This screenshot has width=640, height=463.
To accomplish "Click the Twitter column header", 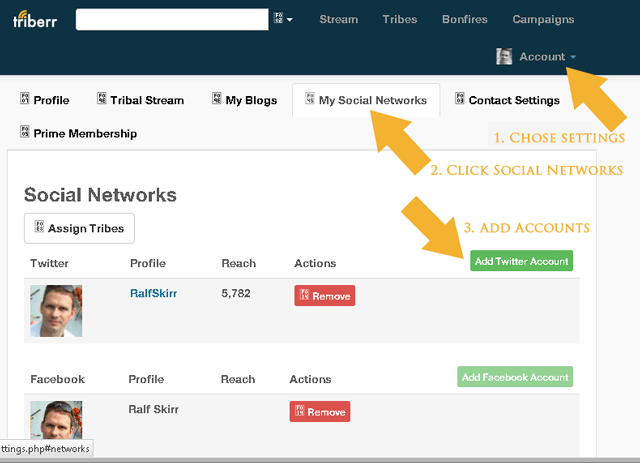I will (x=49, y=263).
